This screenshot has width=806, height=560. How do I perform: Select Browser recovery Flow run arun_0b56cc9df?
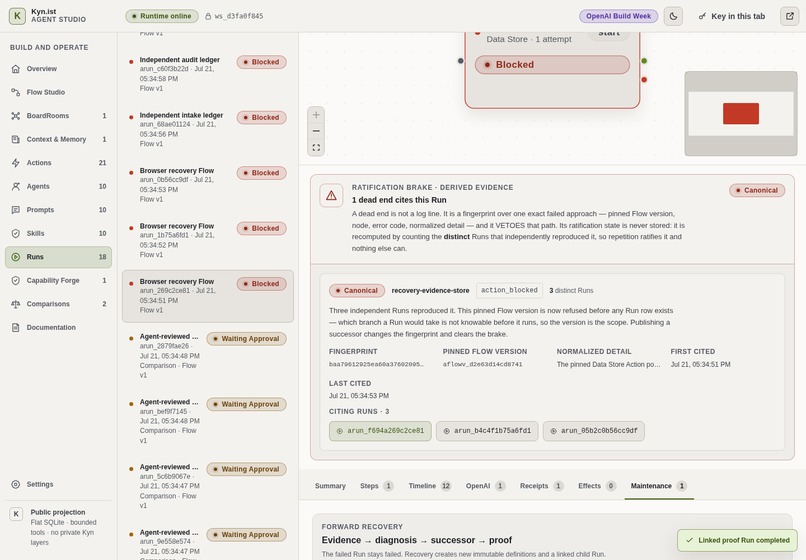(x=208, y=185)
